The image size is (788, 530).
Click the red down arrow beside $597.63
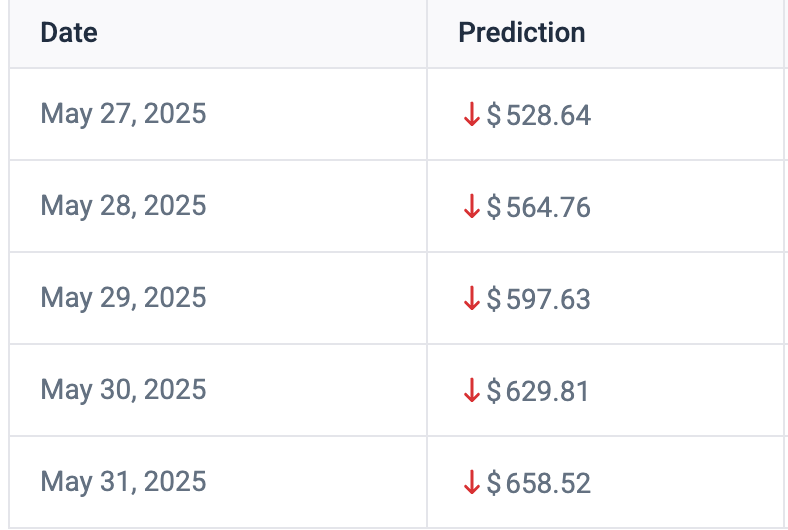coord(471,298)
